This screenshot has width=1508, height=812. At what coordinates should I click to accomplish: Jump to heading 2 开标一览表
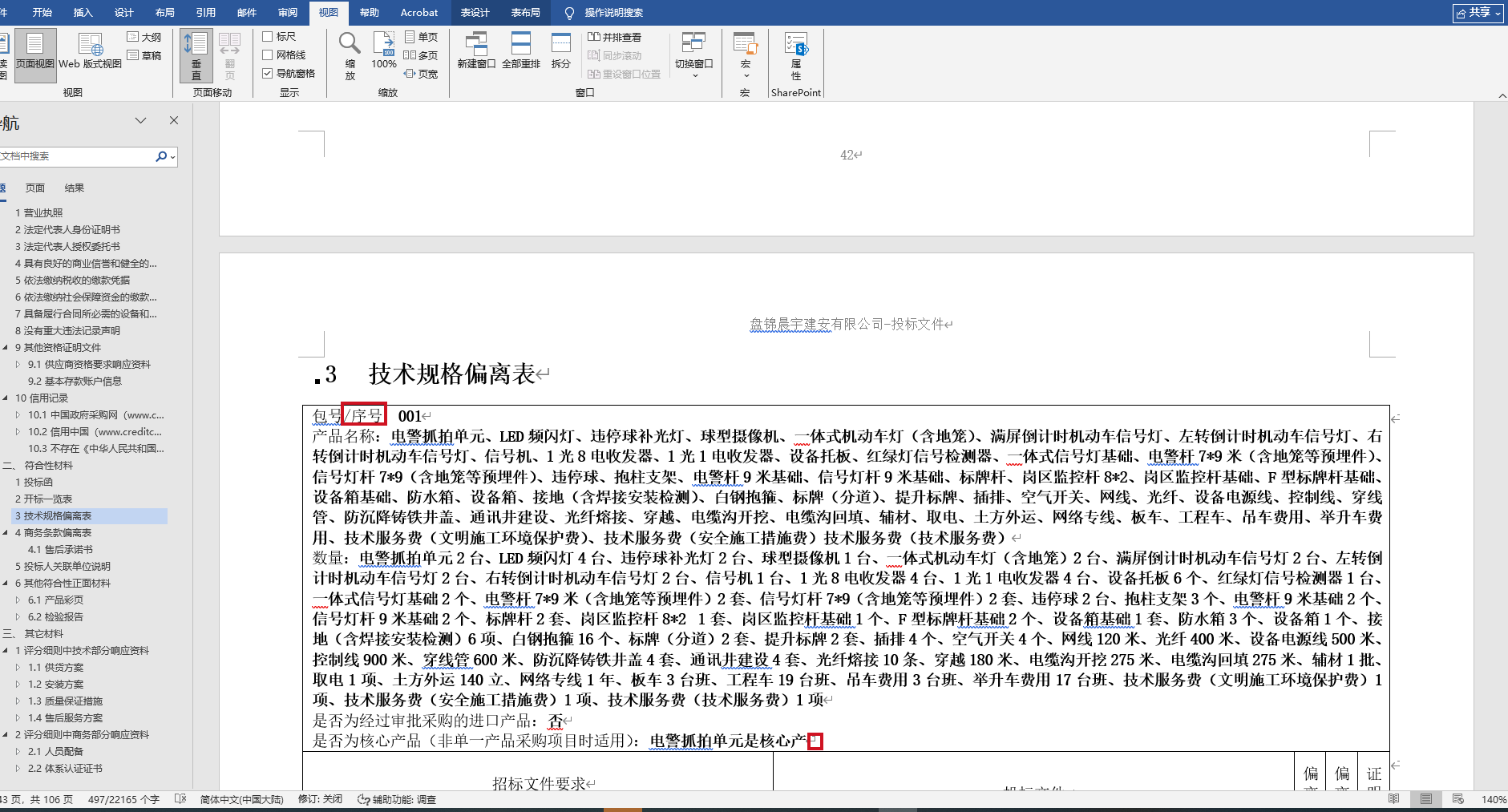(44, 499)
